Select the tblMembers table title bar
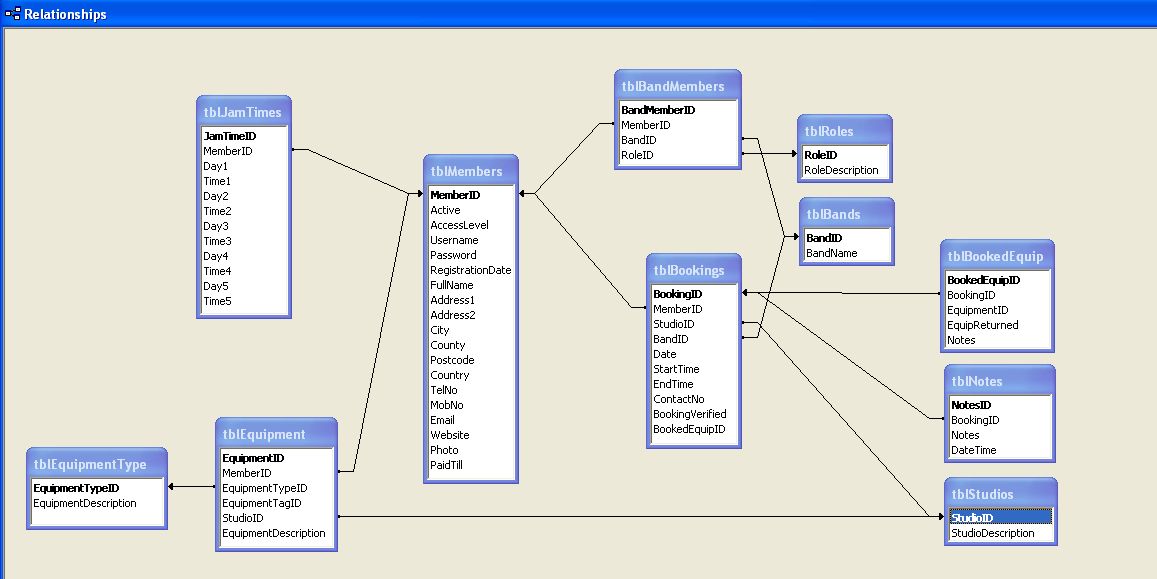 [471, 171]
